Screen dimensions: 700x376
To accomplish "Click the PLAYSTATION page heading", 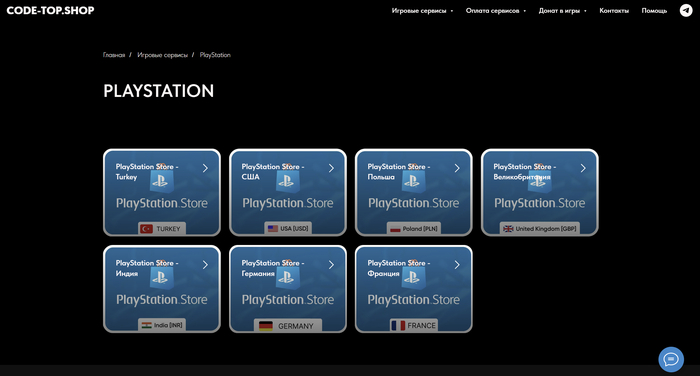I will click(x=158, y=91).
